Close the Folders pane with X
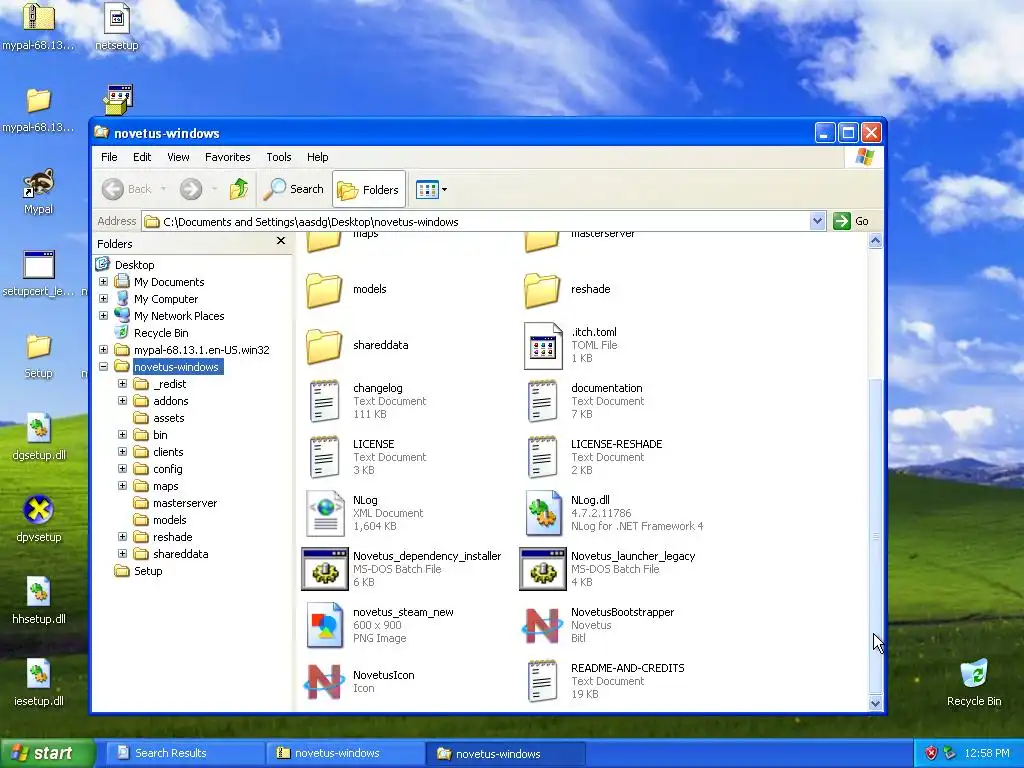 [281, 241]
